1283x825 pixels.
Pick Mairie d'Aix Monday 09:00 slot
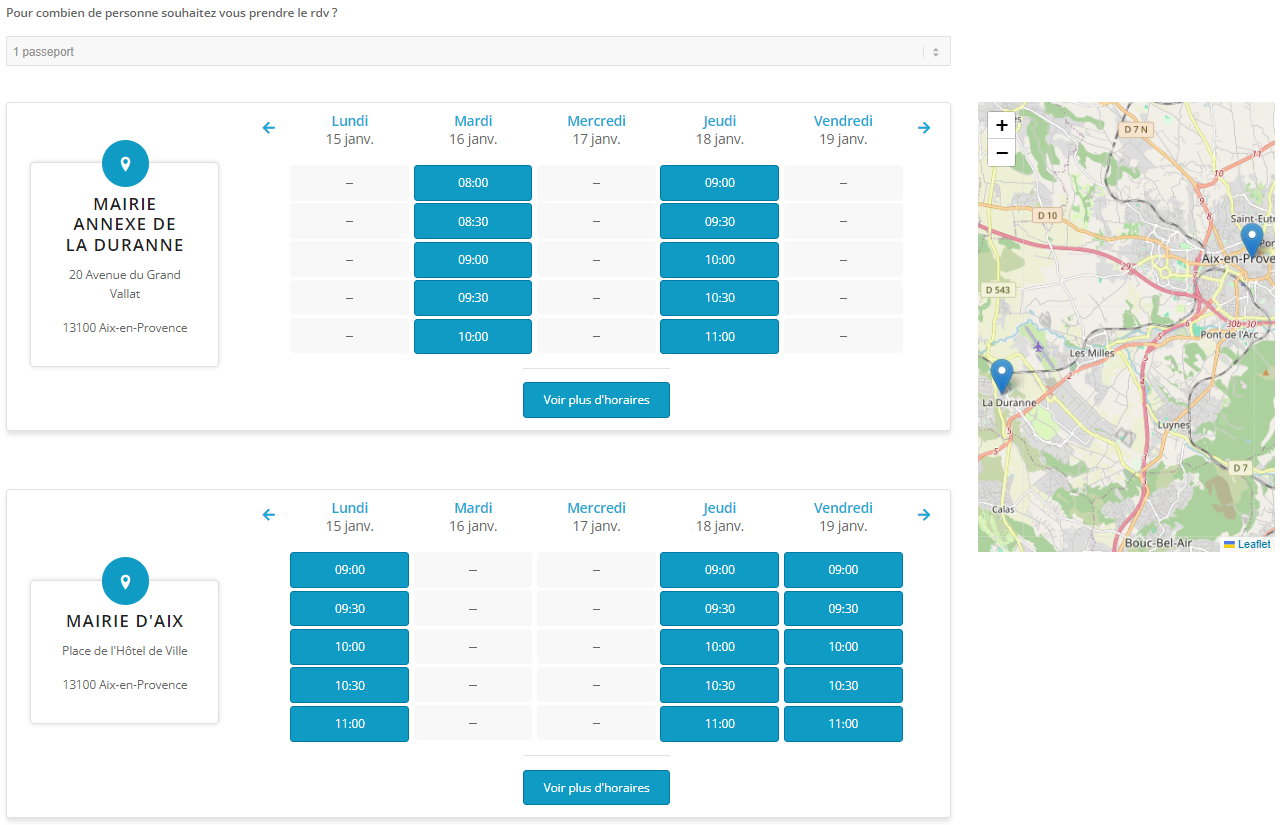(349, 570)
